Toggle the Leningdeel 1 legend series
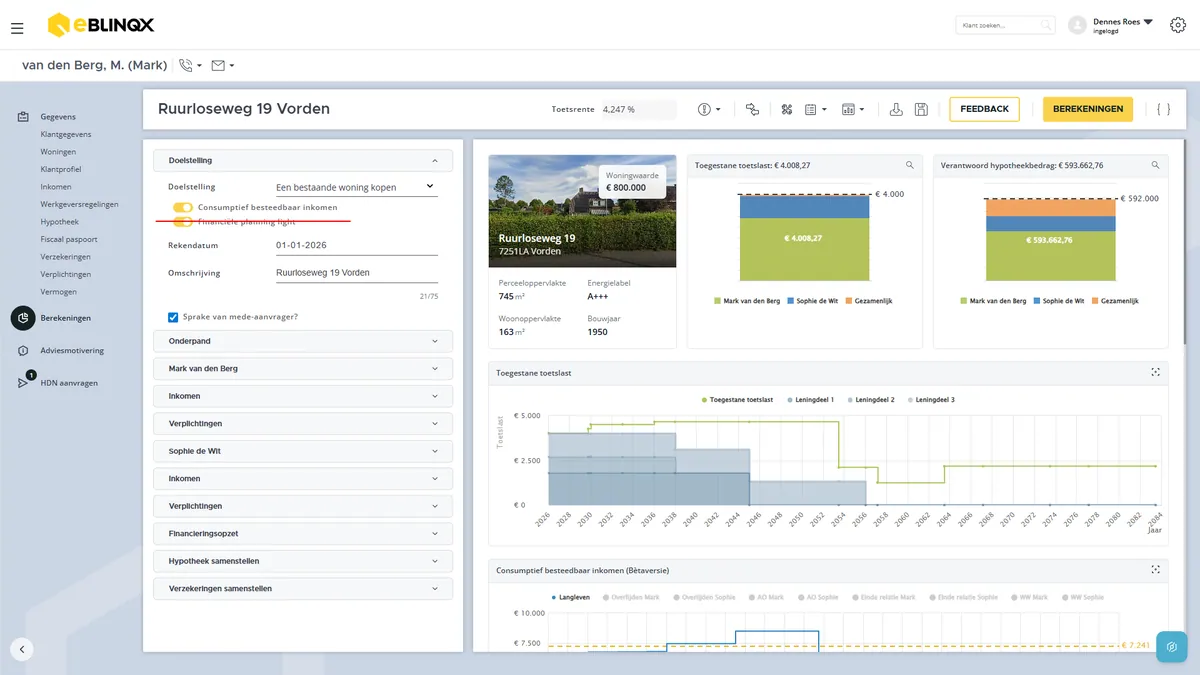The image size is (1200, 675). click(811, 400)
